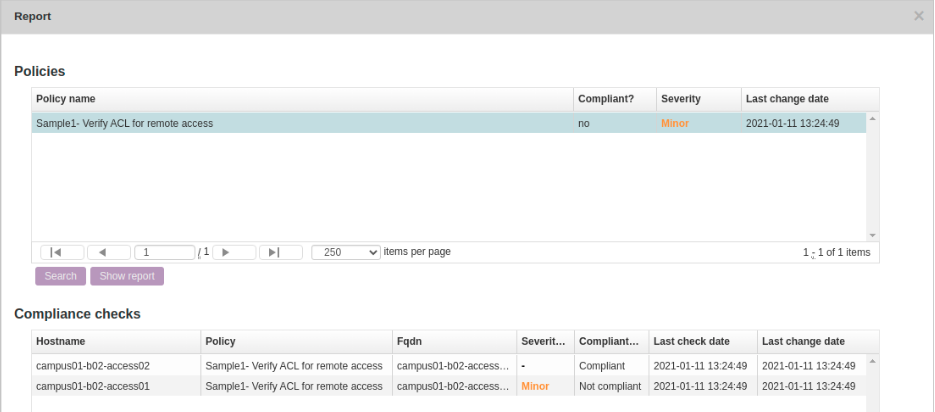This screenshot has height=412, width=935.
Task: Go to last page of policies
Action: [281, 253]
